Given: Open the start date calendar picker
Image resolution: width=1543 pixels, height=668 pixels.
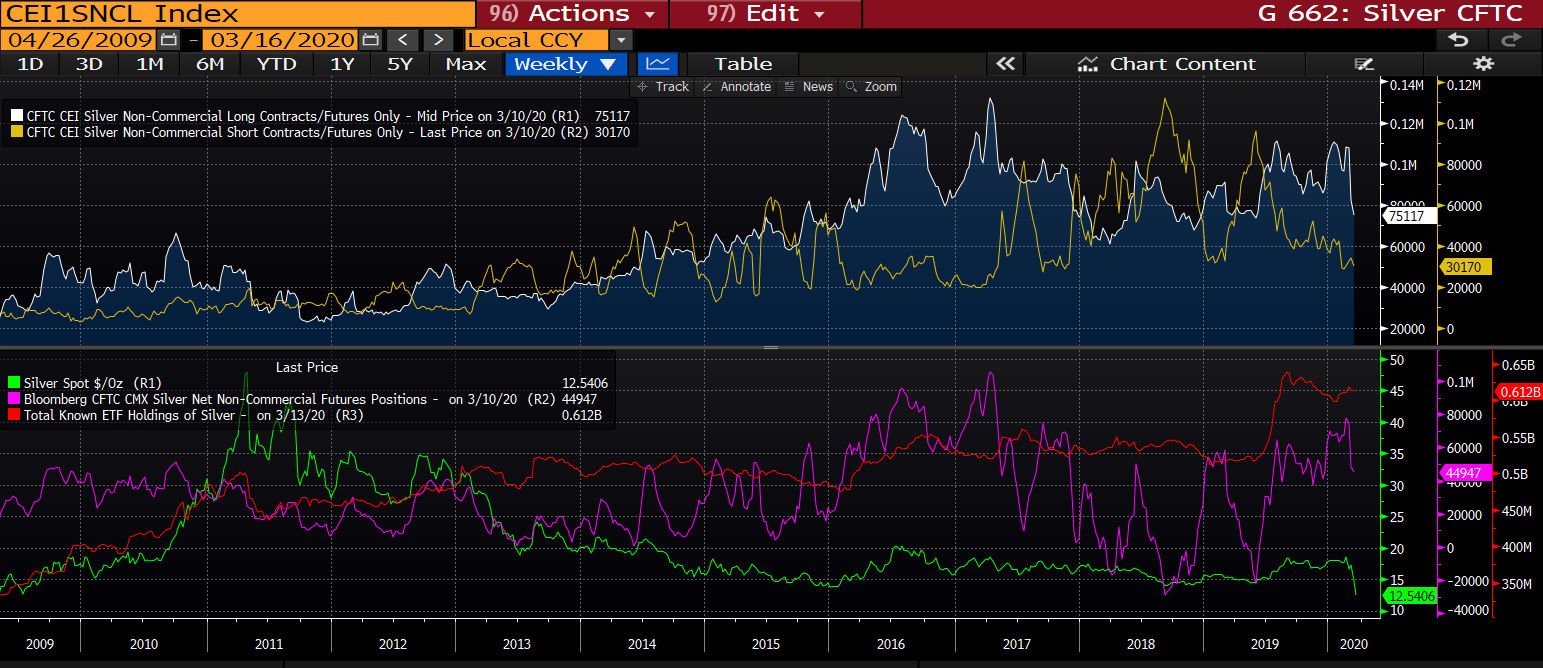Looking at the screenshot, I should [x=168, y=40].
